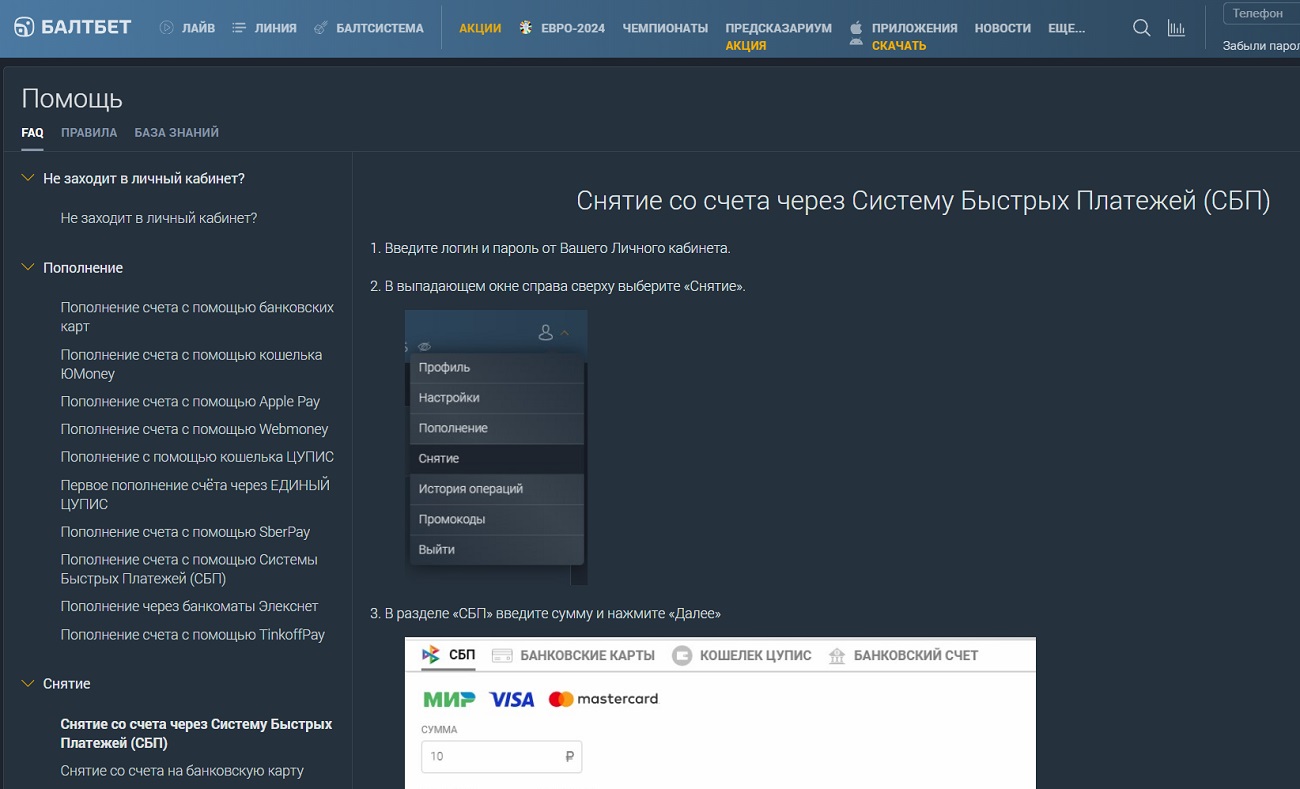Select Кошелек ЦУПИС tab in payment image

[742, 656]
